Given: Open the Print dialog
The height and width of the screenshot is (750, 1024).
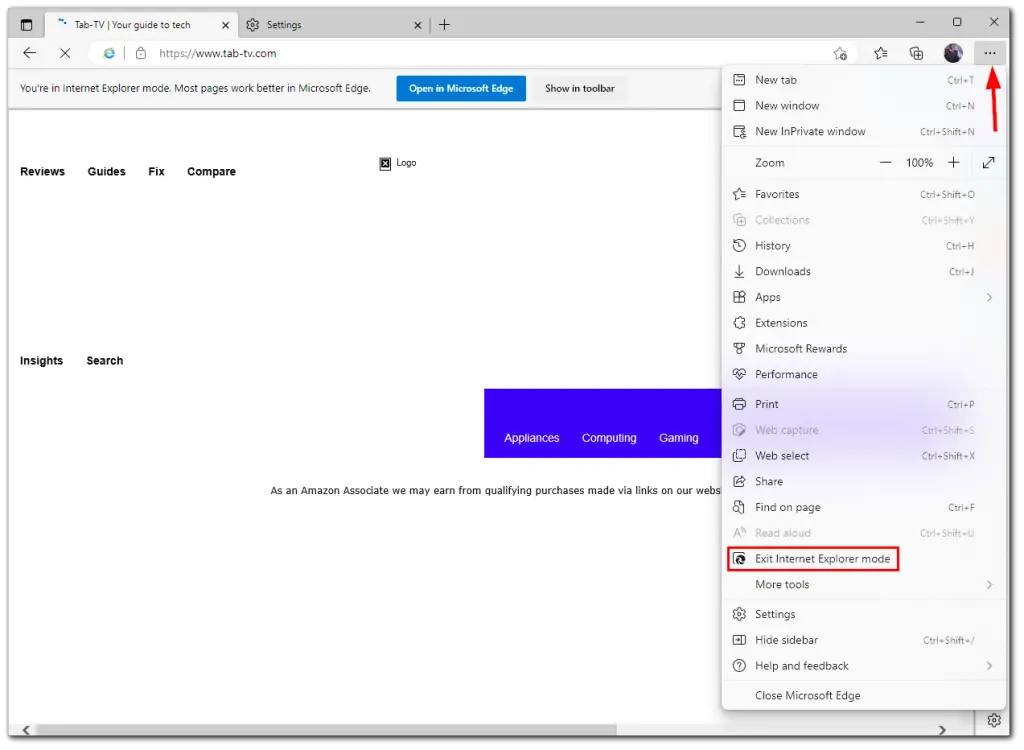Looking at the screenshot, I should [766, 404].
